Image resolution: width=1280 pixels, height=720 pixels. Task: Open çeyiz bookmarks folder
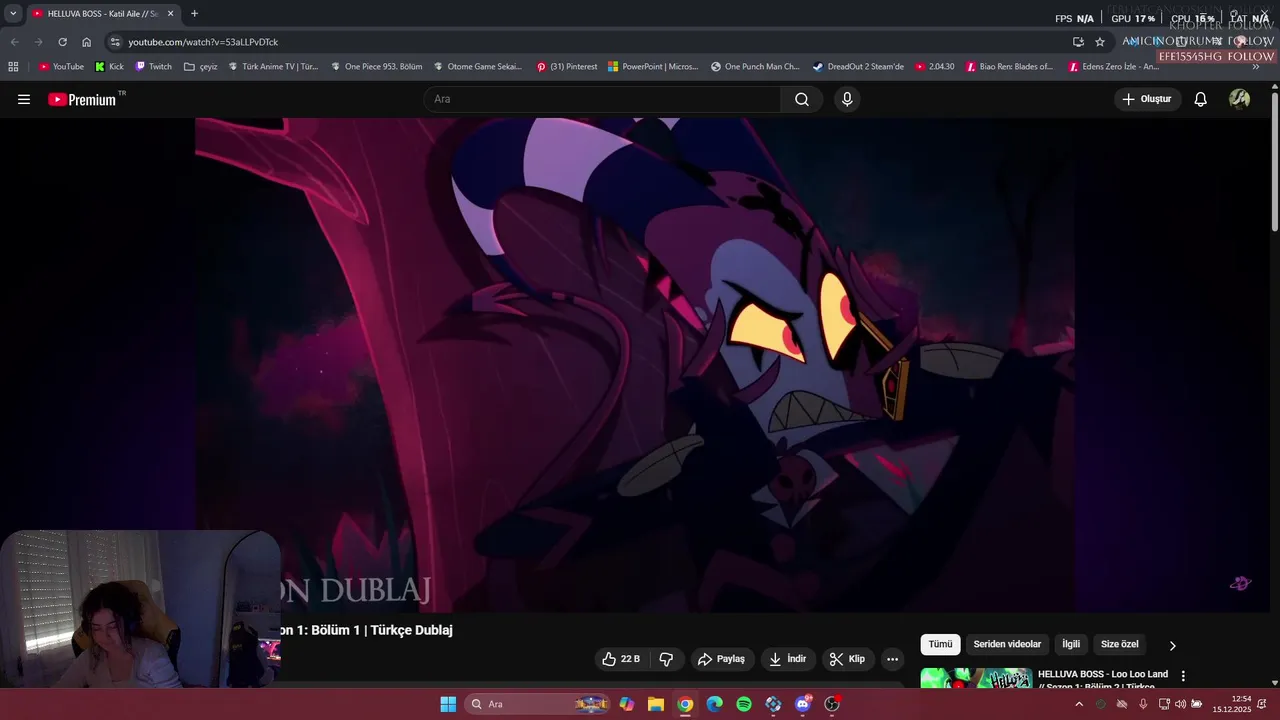click(201, 67)
